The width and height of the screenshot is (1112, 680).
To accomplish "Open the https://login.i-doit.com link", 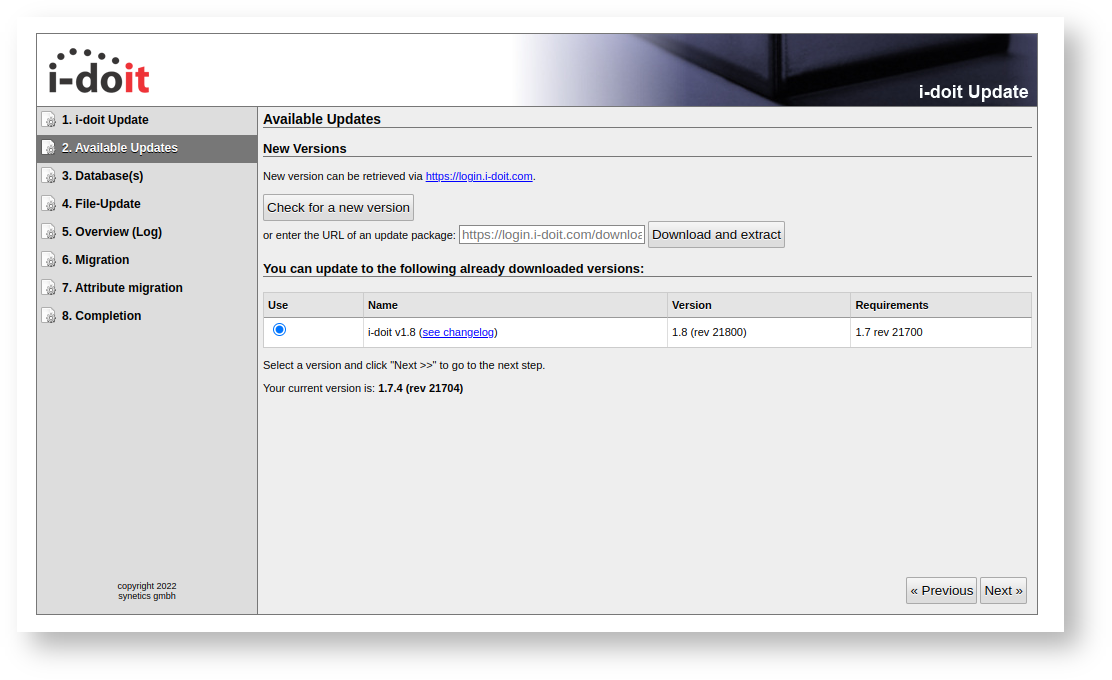I will pyautogui.click(x=479, y=176).
